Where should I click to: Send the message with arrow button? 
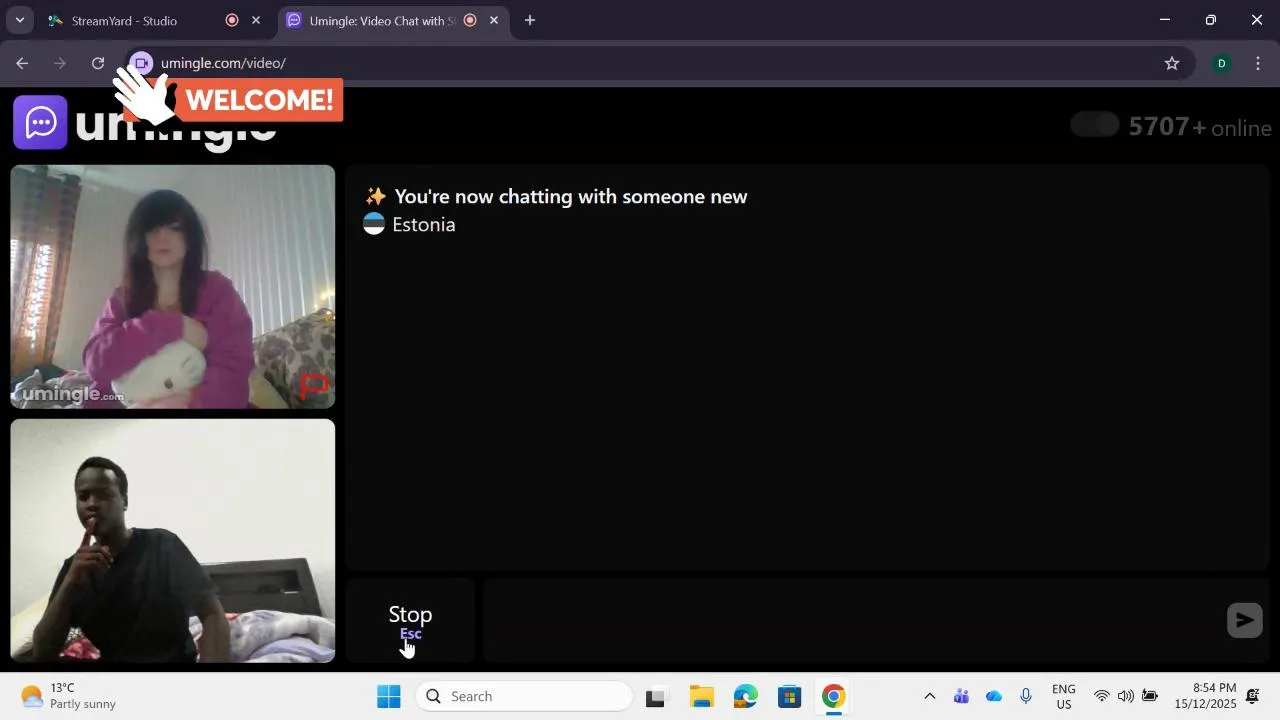[1244, 620]
